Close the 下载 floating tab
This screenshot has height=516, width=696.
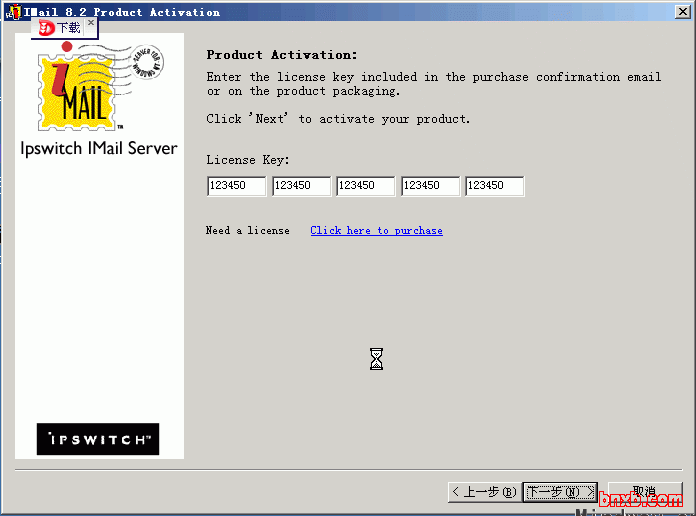point(90,23)
